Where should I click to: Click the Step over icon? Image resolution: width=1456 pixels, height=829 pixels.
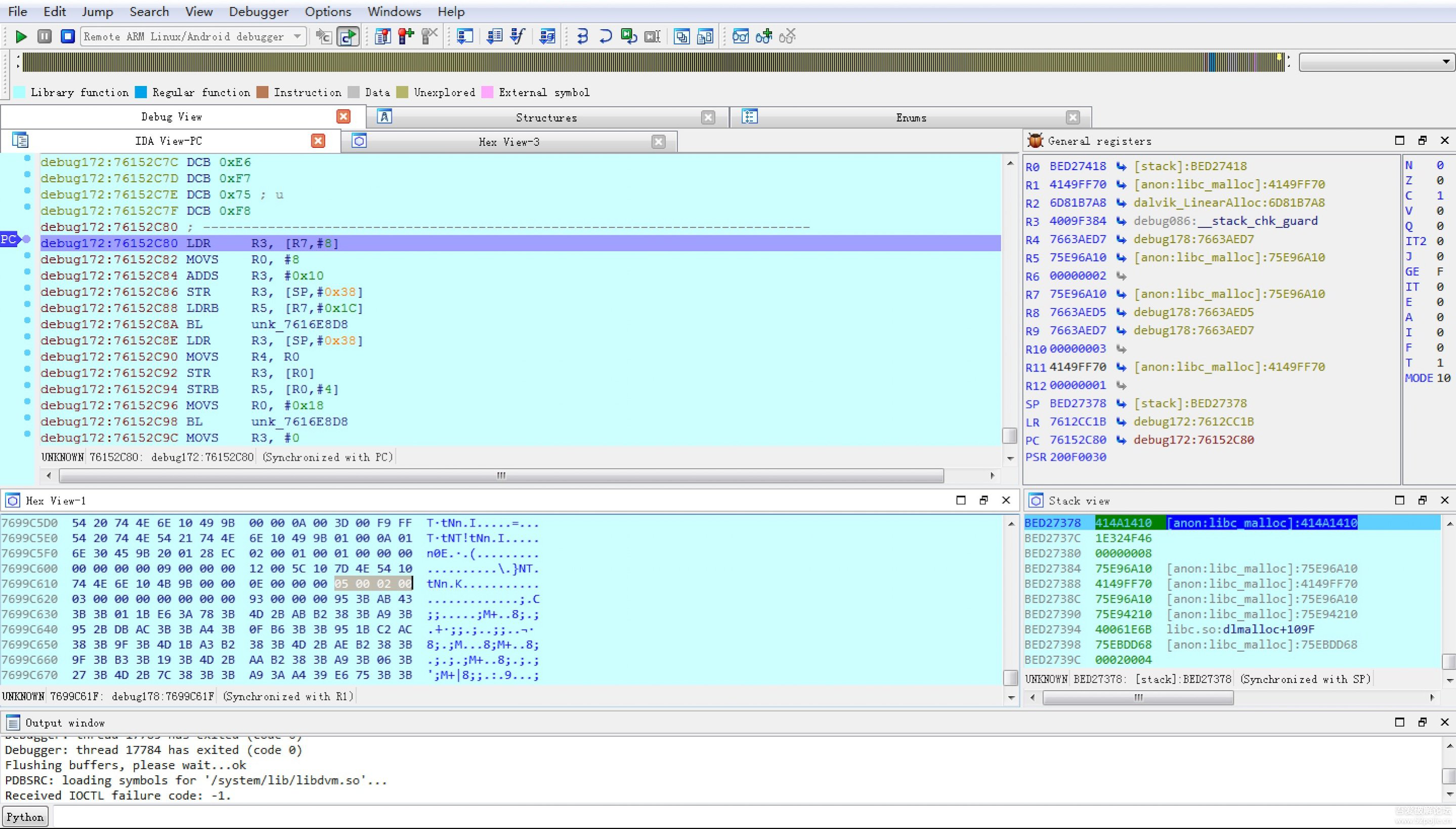(606, 37)
